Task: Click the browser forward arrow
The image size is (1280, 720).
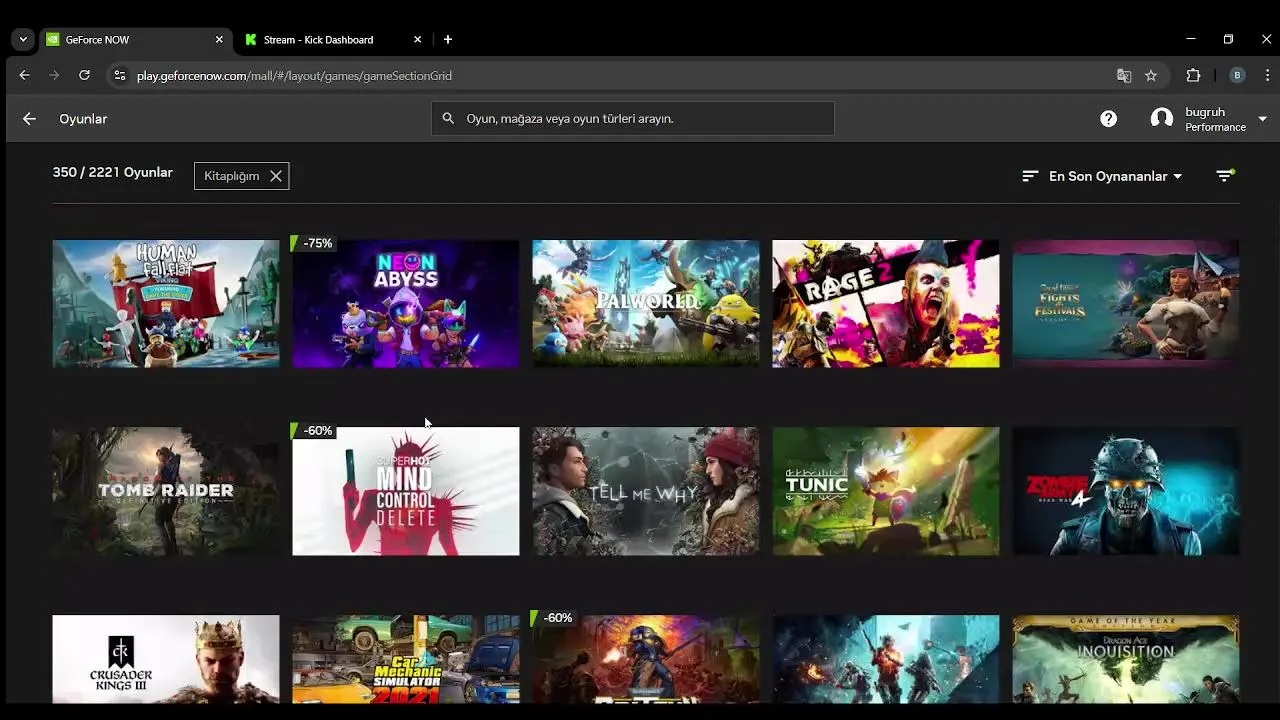Action: 54,75
